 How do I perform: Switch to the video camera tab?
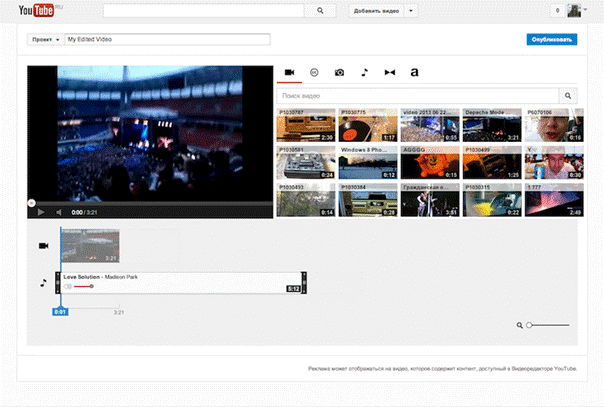(x=289, y=72)
